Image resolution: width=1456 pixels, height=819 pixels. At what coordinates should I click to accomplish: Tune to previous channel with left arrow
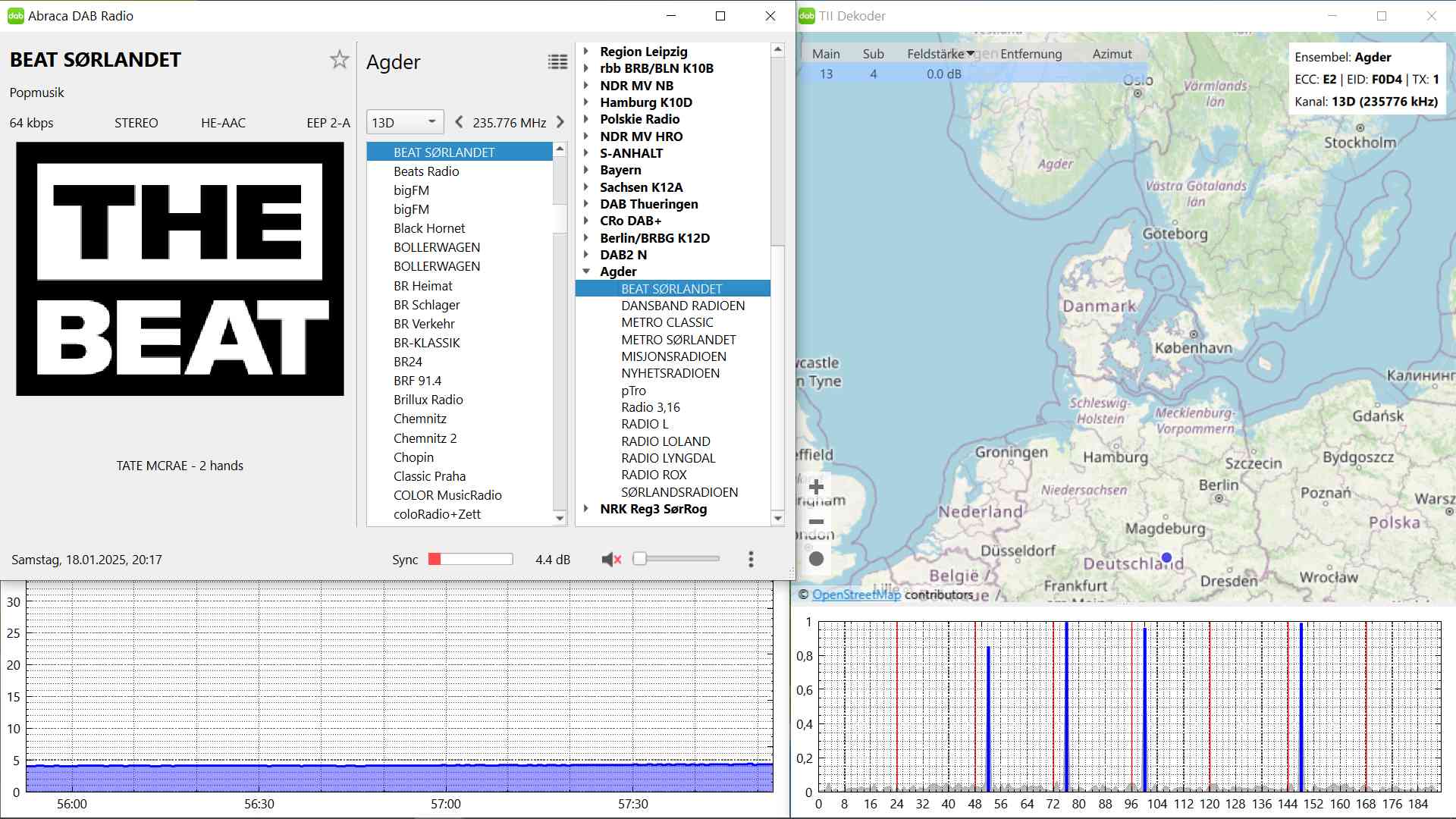459,122
